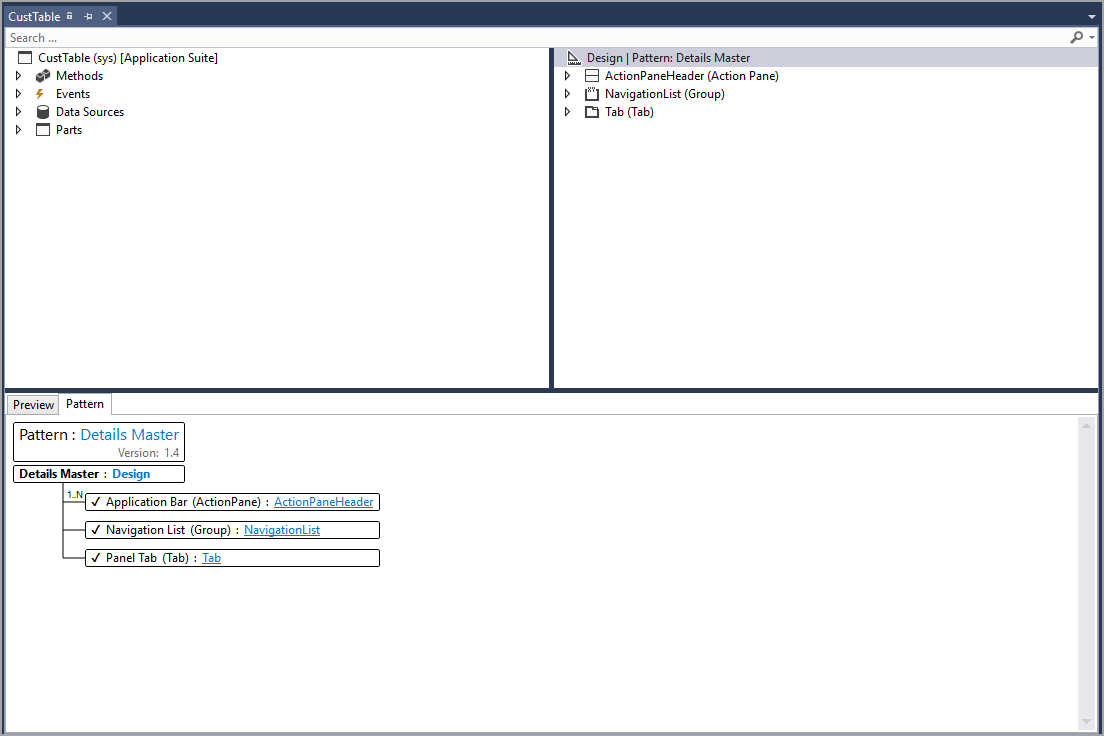Toggle the Application Bar checkmark

pos(96,501)
